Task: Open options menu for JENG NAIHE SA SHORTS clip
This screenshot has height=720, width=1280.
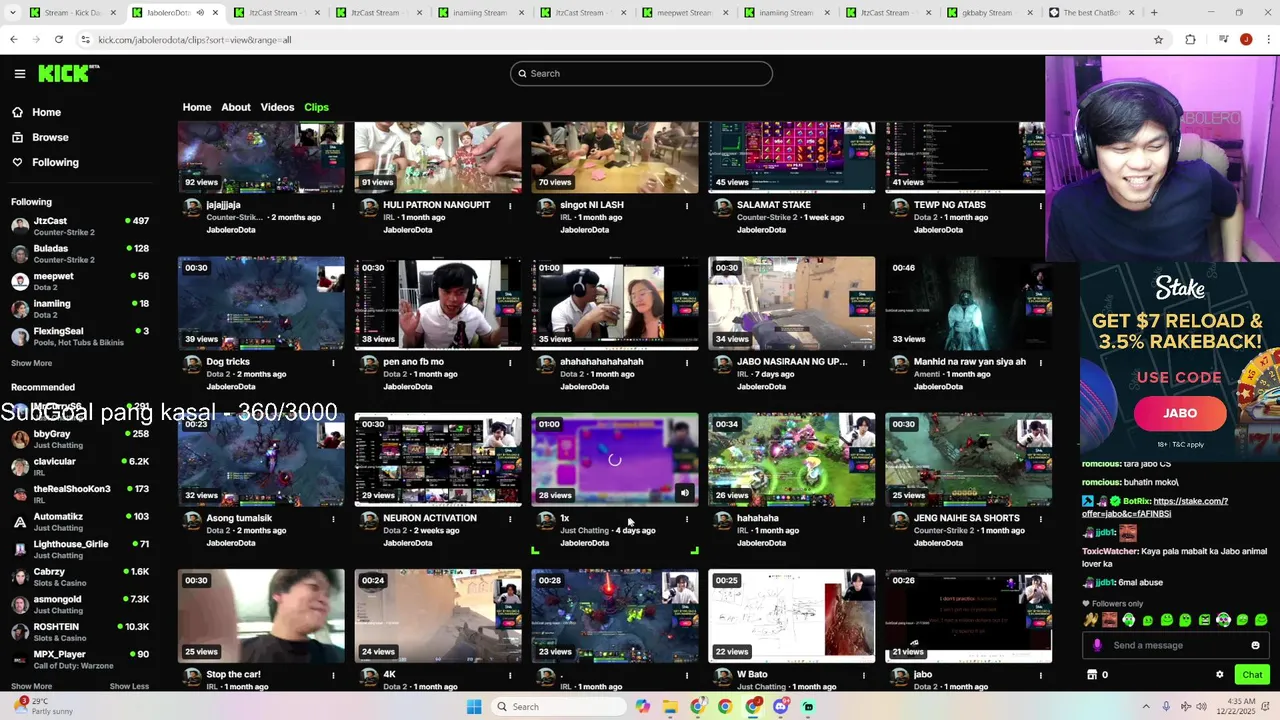Action: coord(1041,519)
